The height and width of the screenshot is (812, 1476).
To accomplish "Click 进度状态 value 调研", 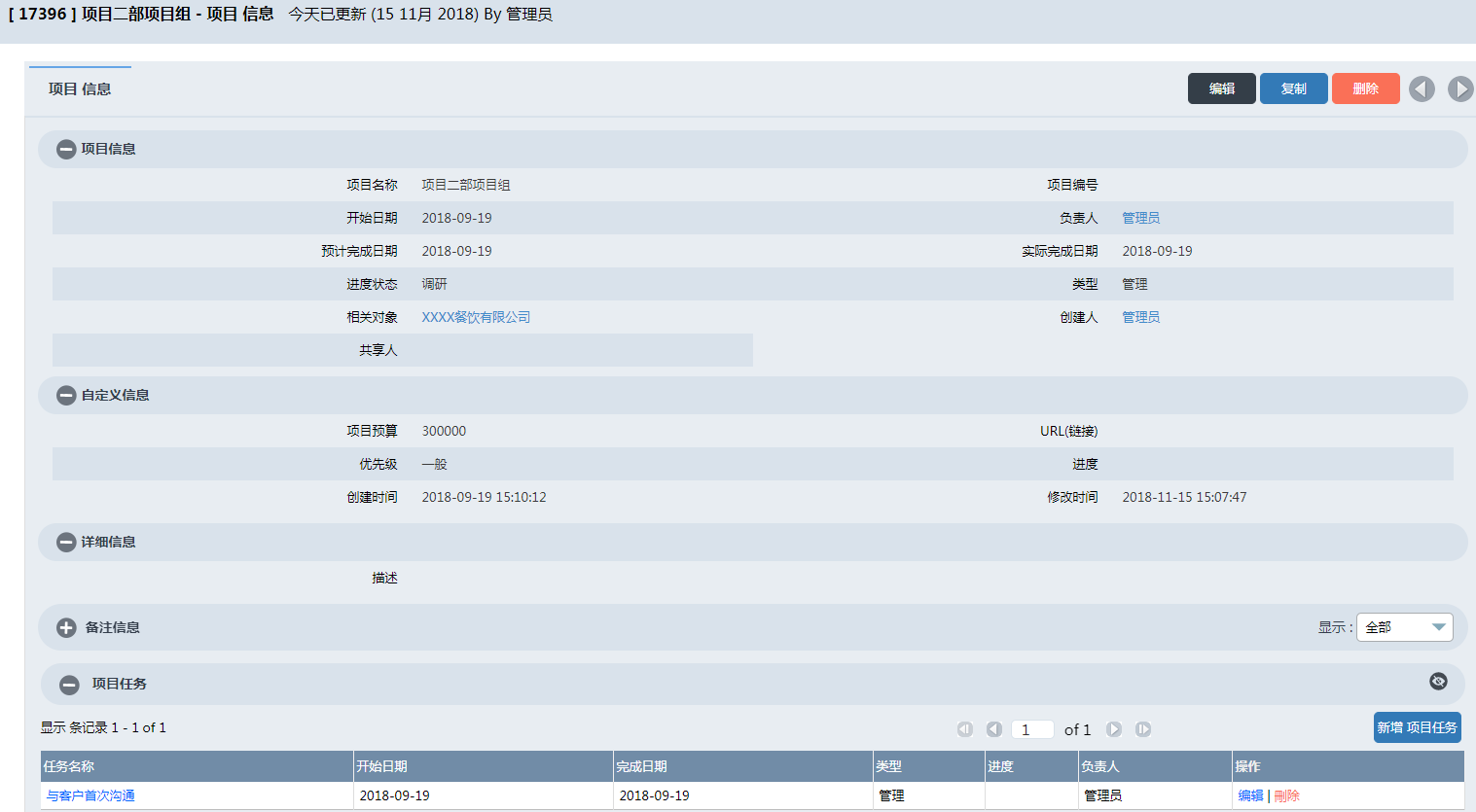I will tap(435, 284).
